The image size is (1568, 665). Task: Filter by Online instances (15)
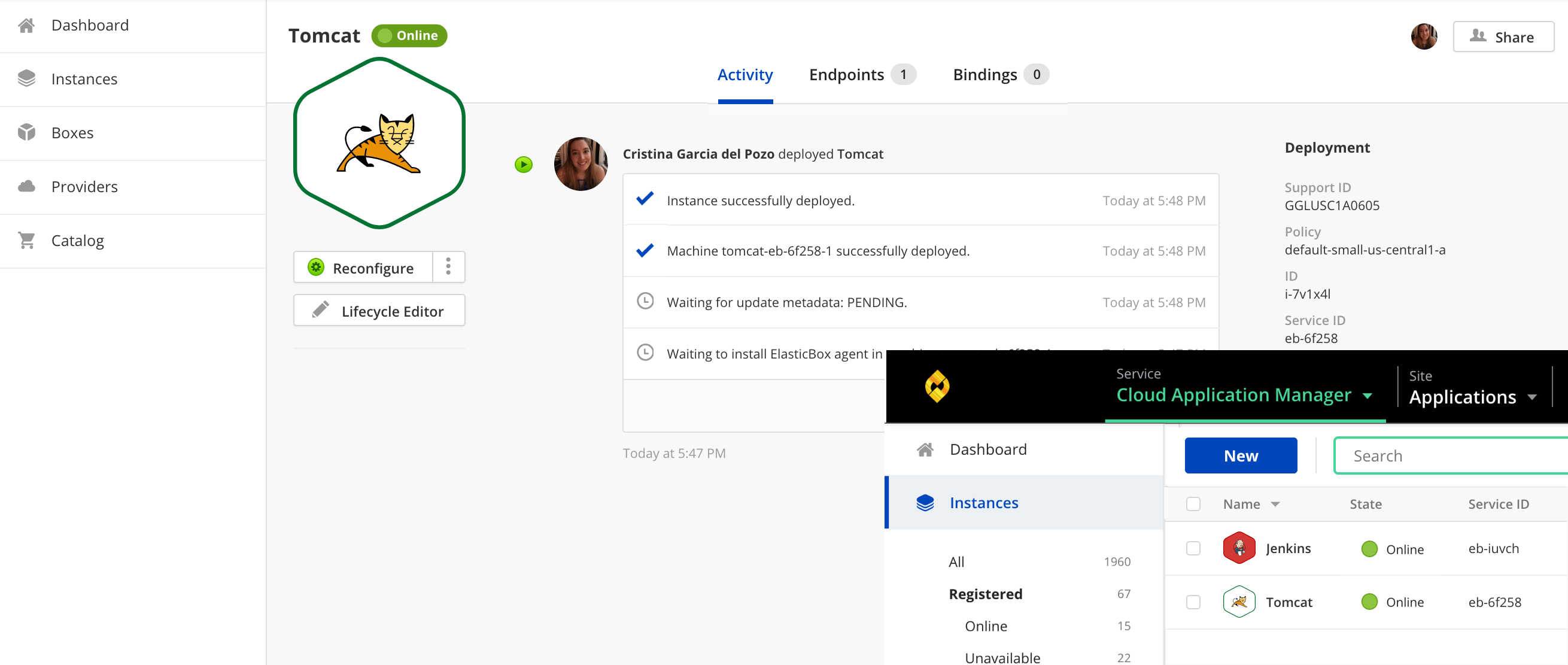pos(1047,626)
